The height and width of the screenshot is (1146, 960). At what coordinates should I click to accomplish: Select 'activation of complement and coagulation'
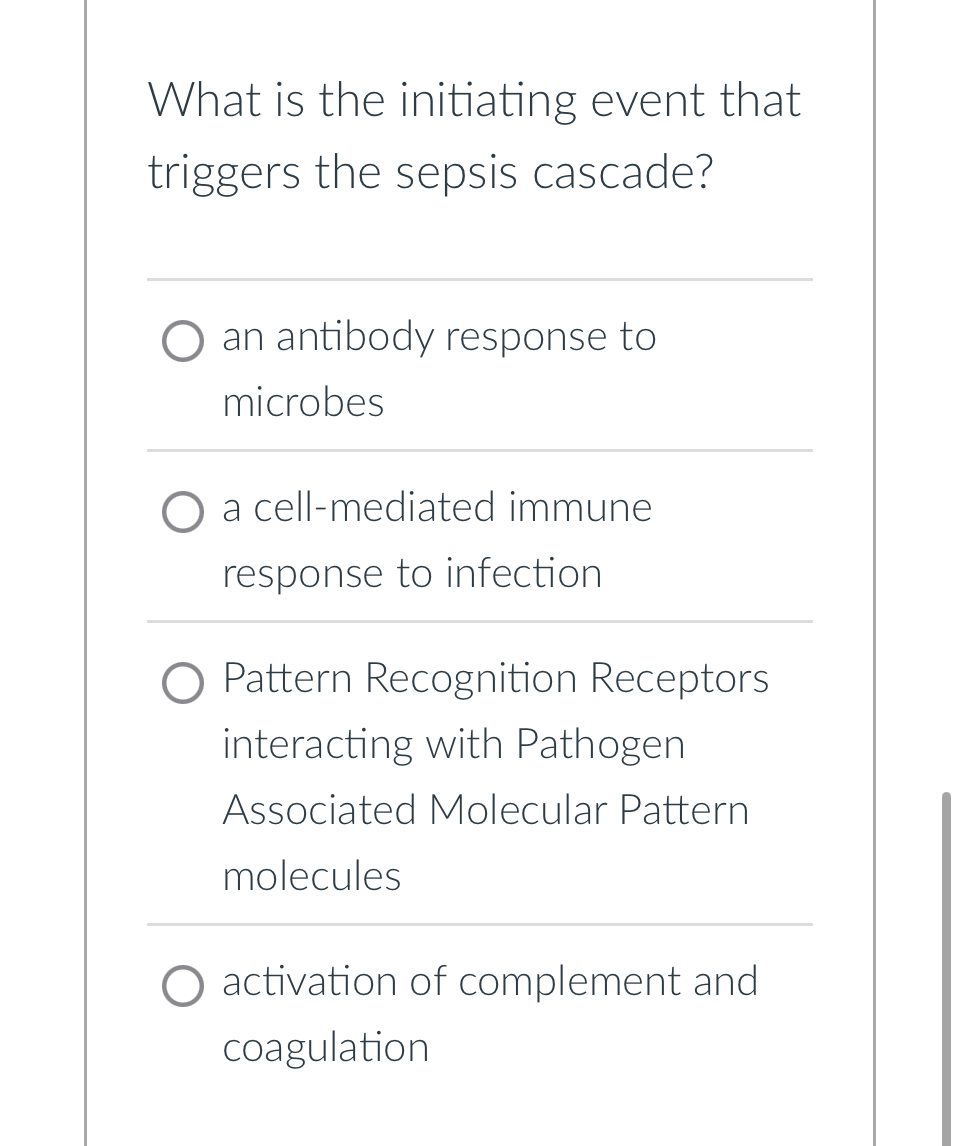[x=183, y=987]
